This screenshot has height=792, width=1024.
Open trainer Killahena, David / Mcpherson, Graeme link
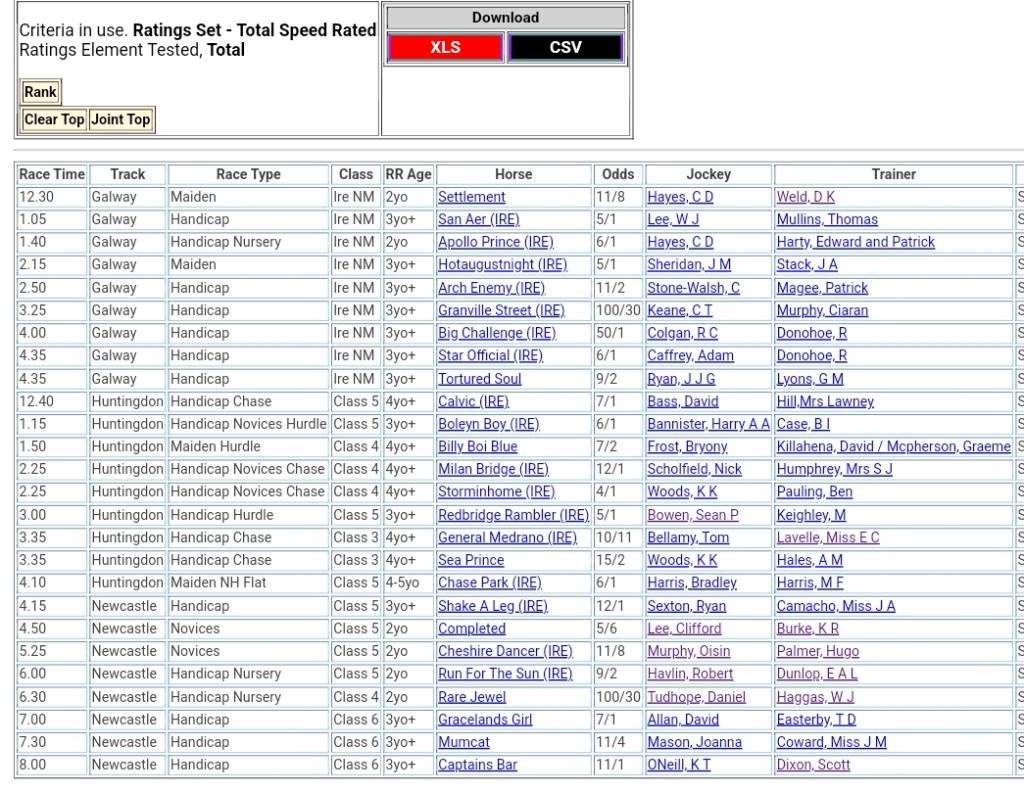(893, 447)
